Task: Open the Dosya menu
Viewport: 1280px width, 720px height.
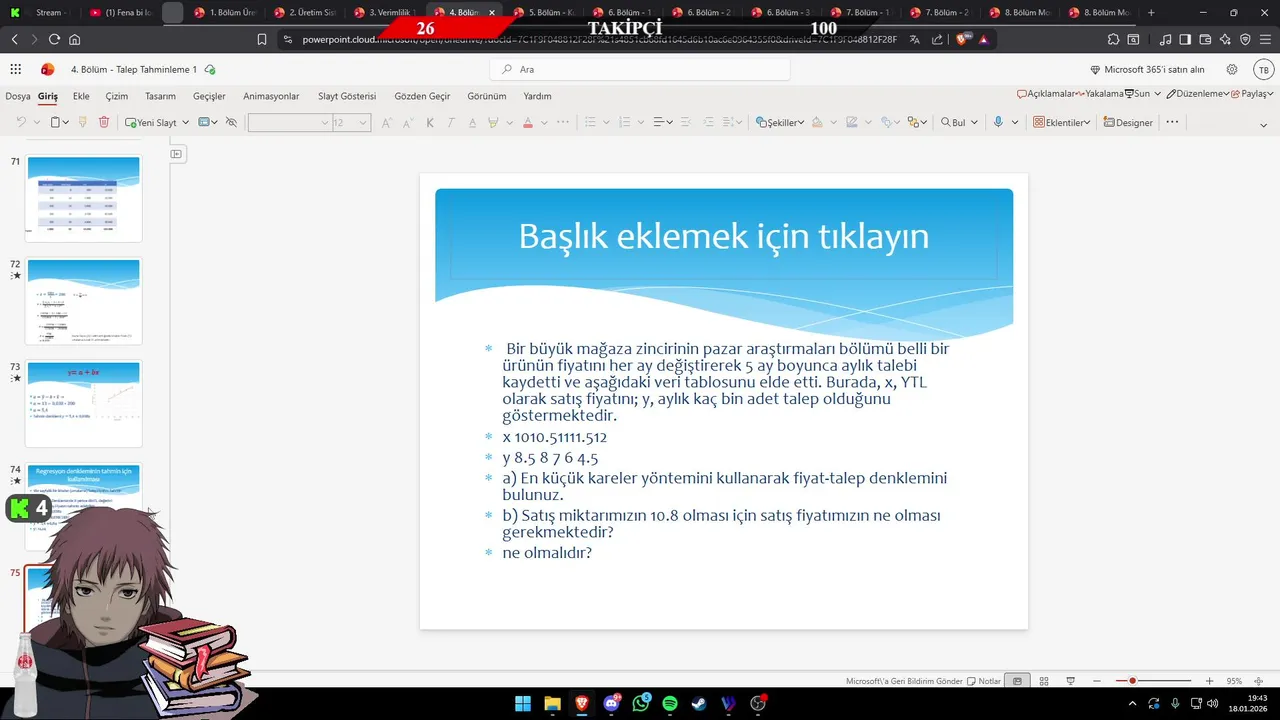Action: (x=18, y=96)
